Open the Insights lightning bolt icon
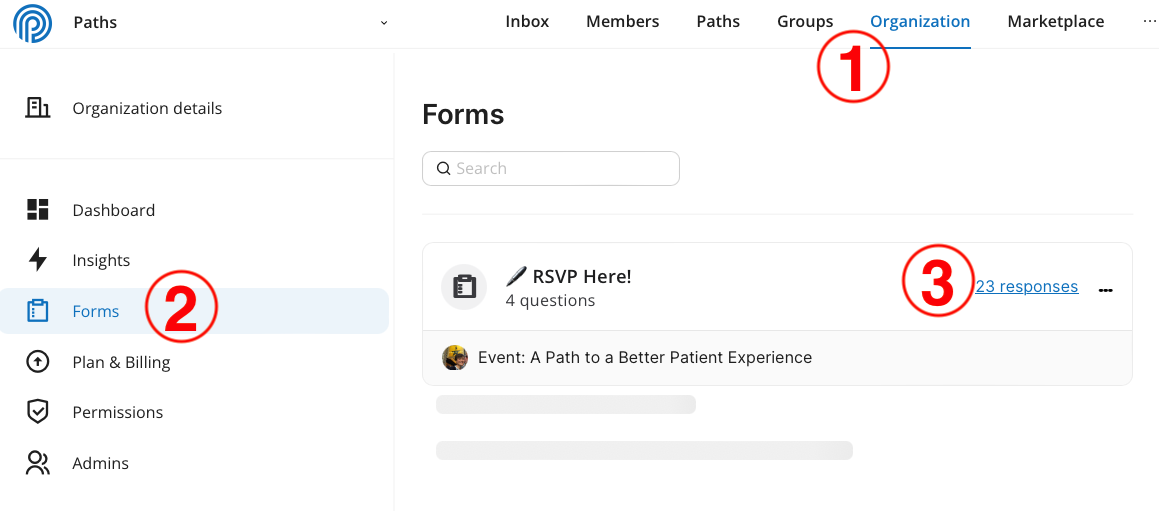Screen dimensions: 1159x511 37,260
